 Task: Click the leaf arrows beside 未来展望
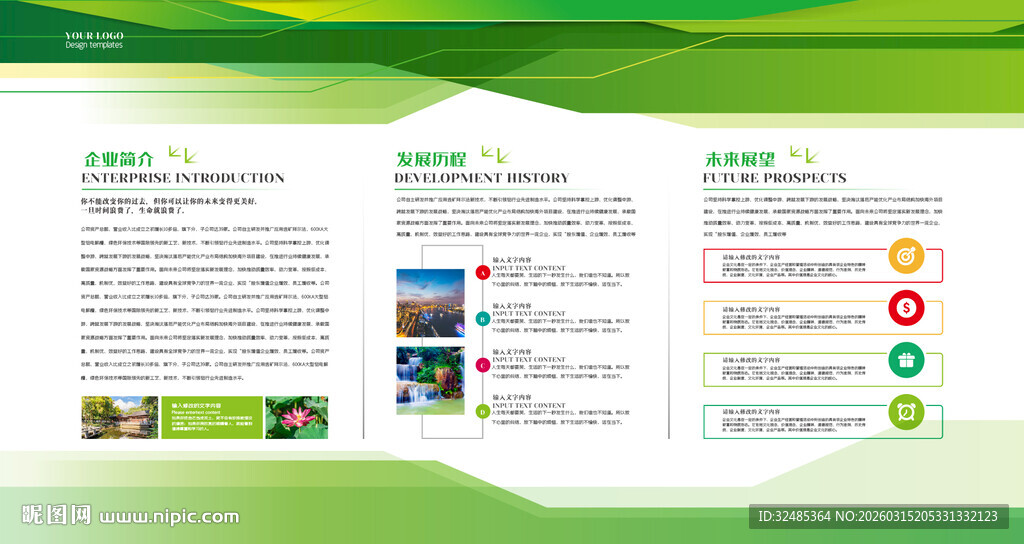point(804,155)
